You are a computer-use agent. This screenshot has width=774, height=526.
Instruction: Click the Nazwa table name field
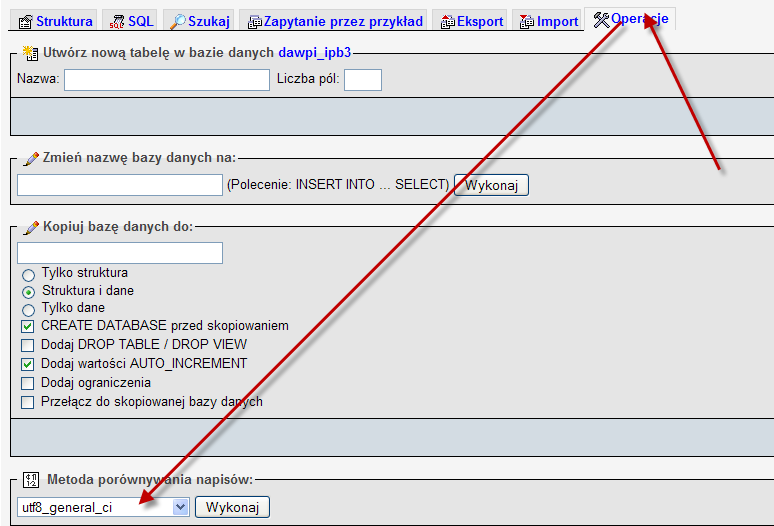tap(166, 80)
